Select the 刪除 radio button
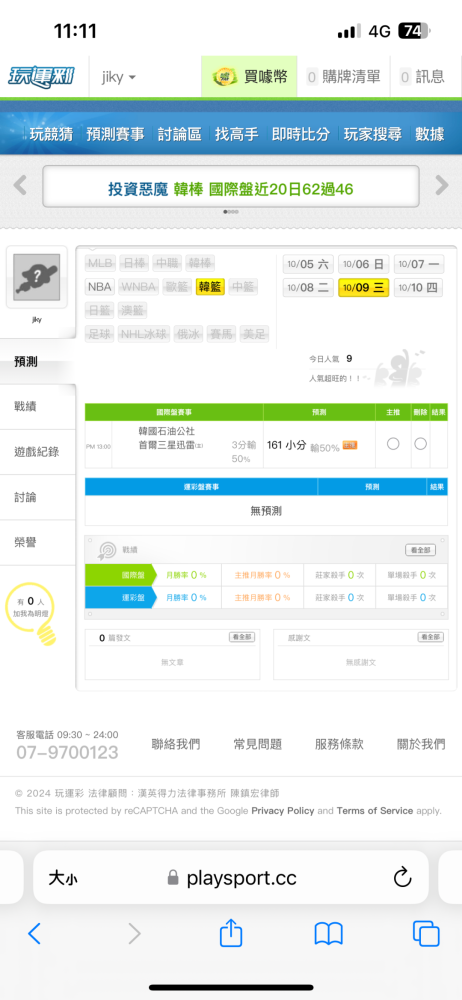This screenshot has width=462, height=1000. [x=420, y=444]
